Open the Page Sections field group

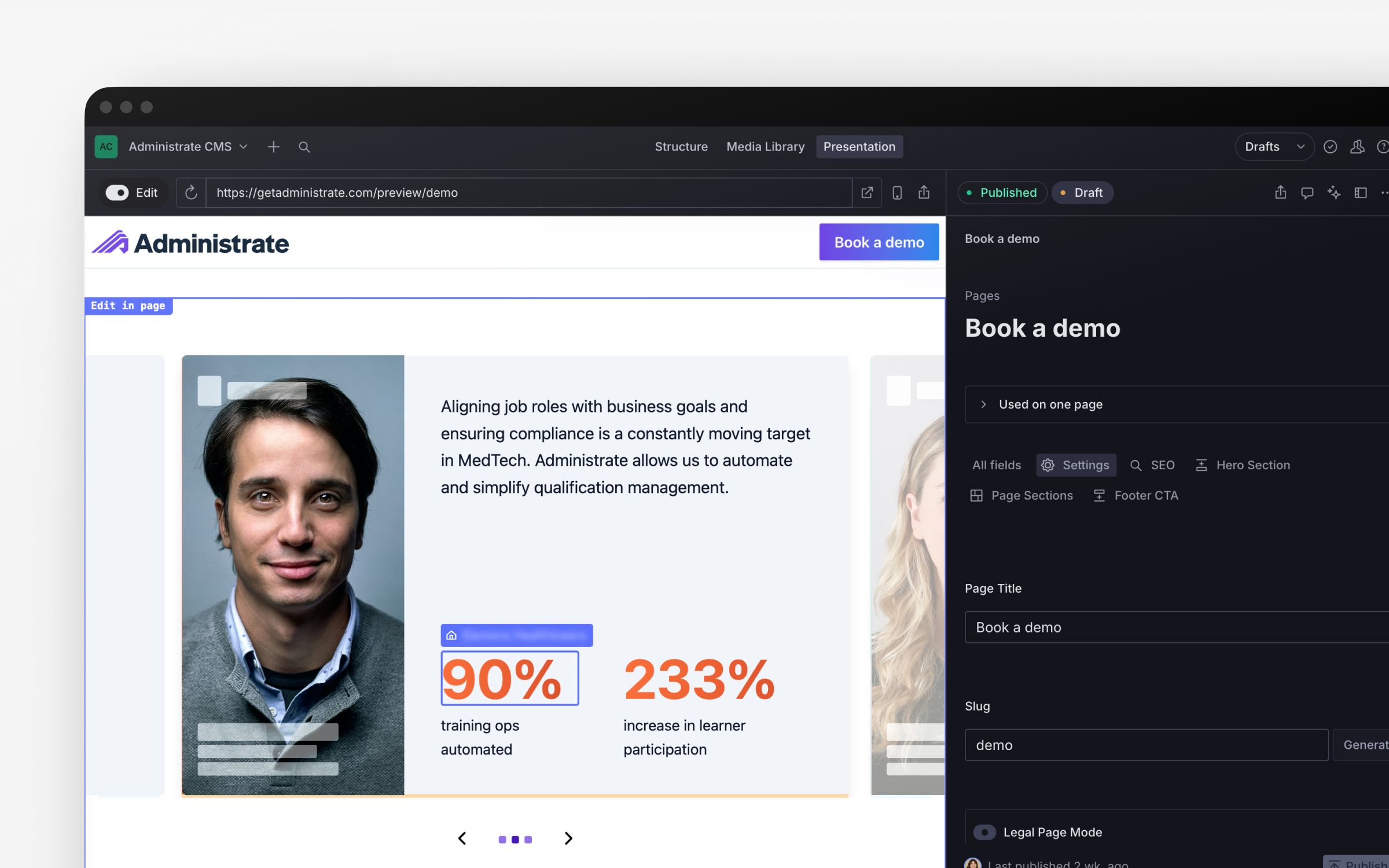[1021, 496]
